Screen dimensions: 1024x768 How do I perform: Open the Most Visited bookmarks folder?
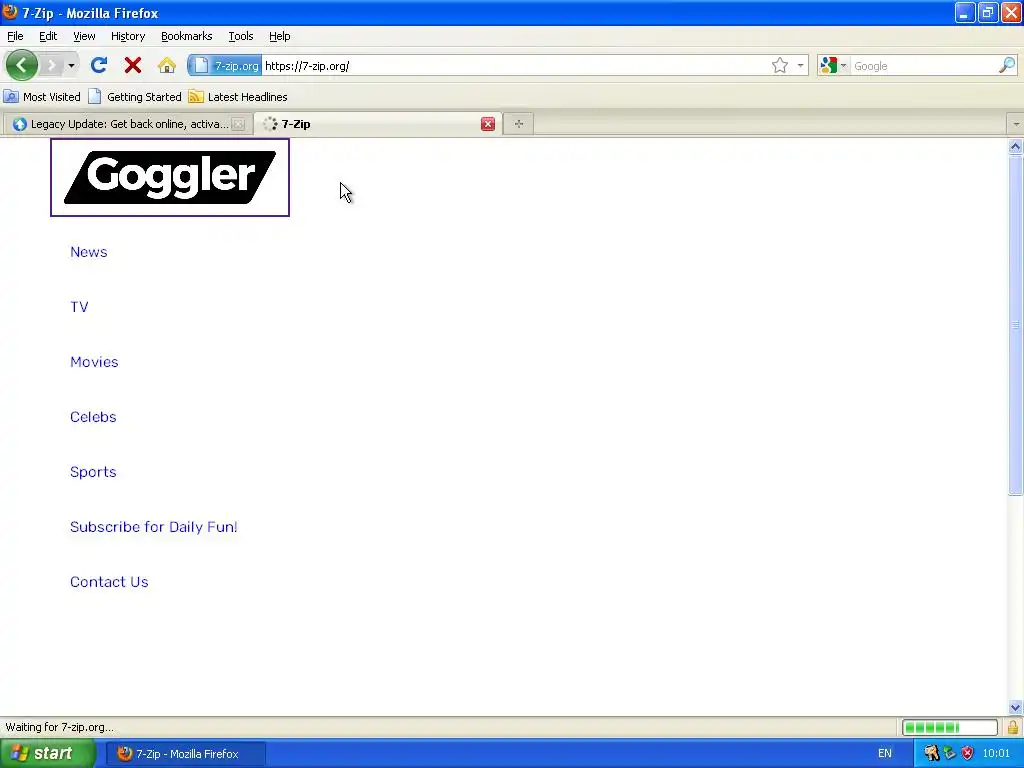coord(42,97)
